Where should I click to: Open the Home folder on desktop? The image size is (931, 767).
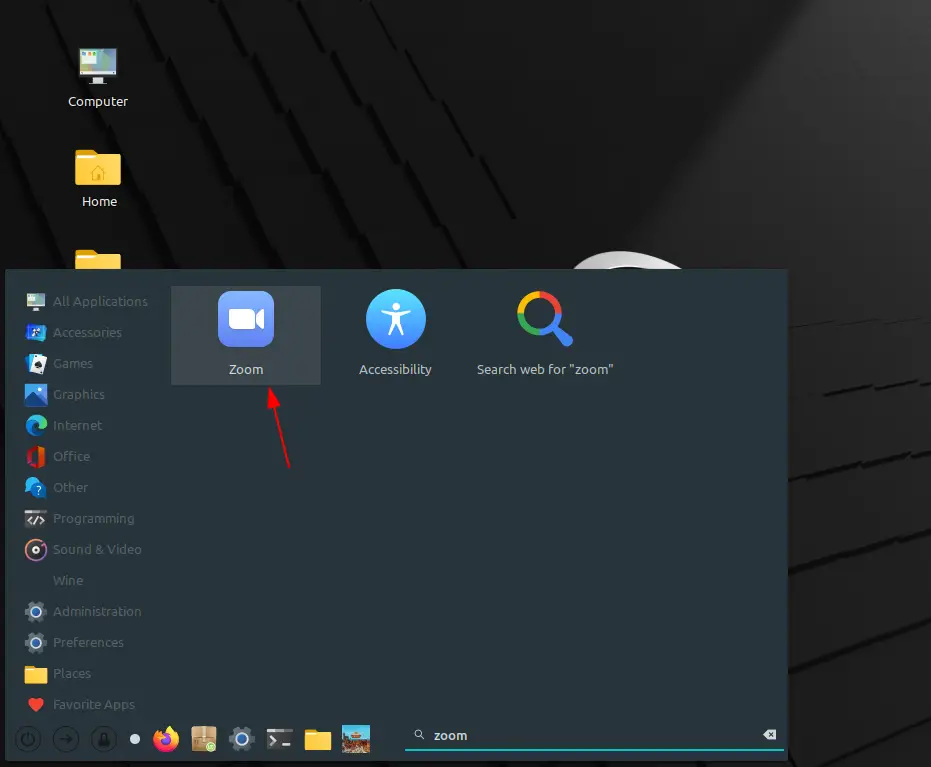click(x=98, y=179)
